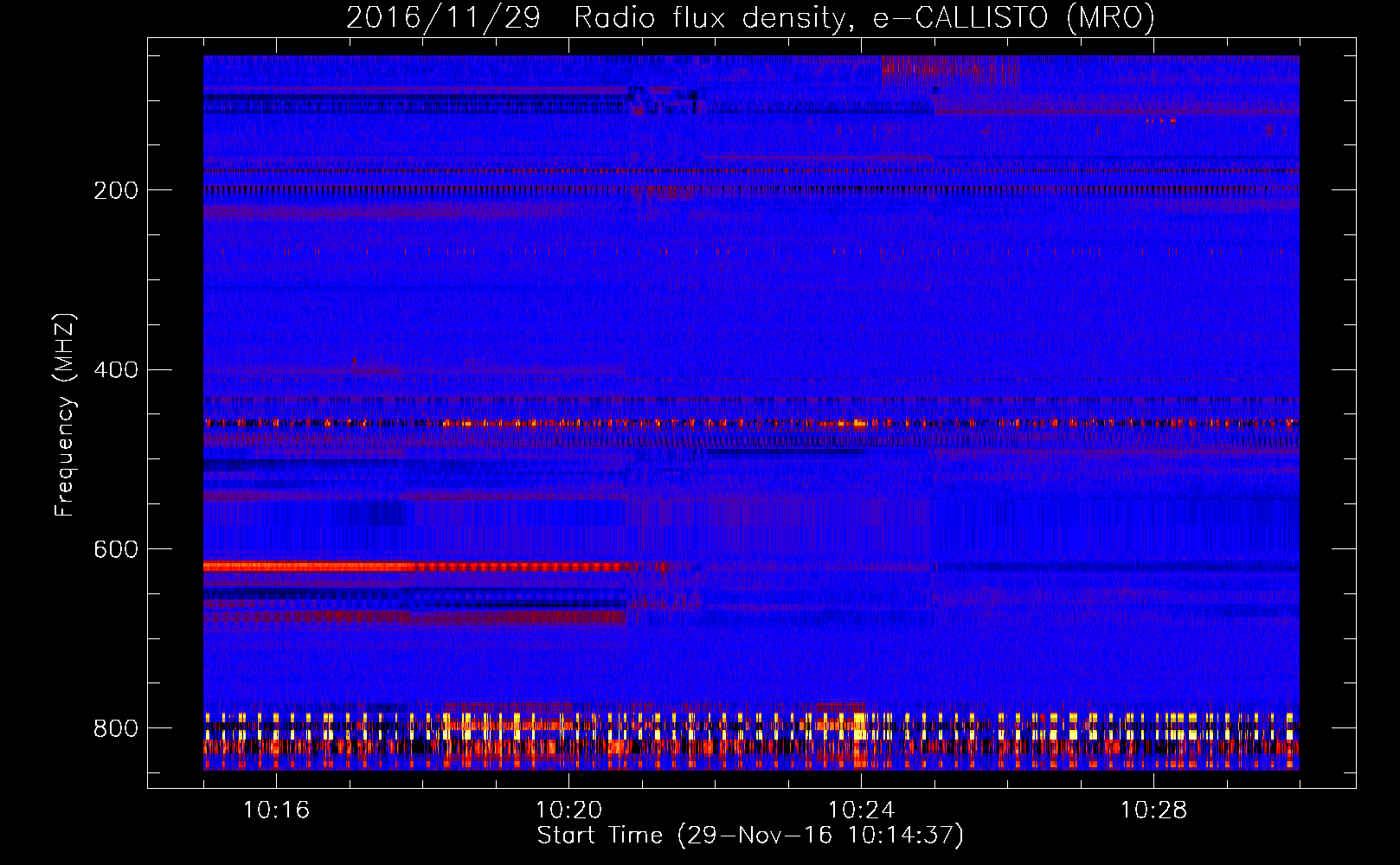The width and height of the screenshot is (1400, 865).
Task: Select the 'Frequency (MHZ)' y-axis label
Action: [x=65, y=414]
